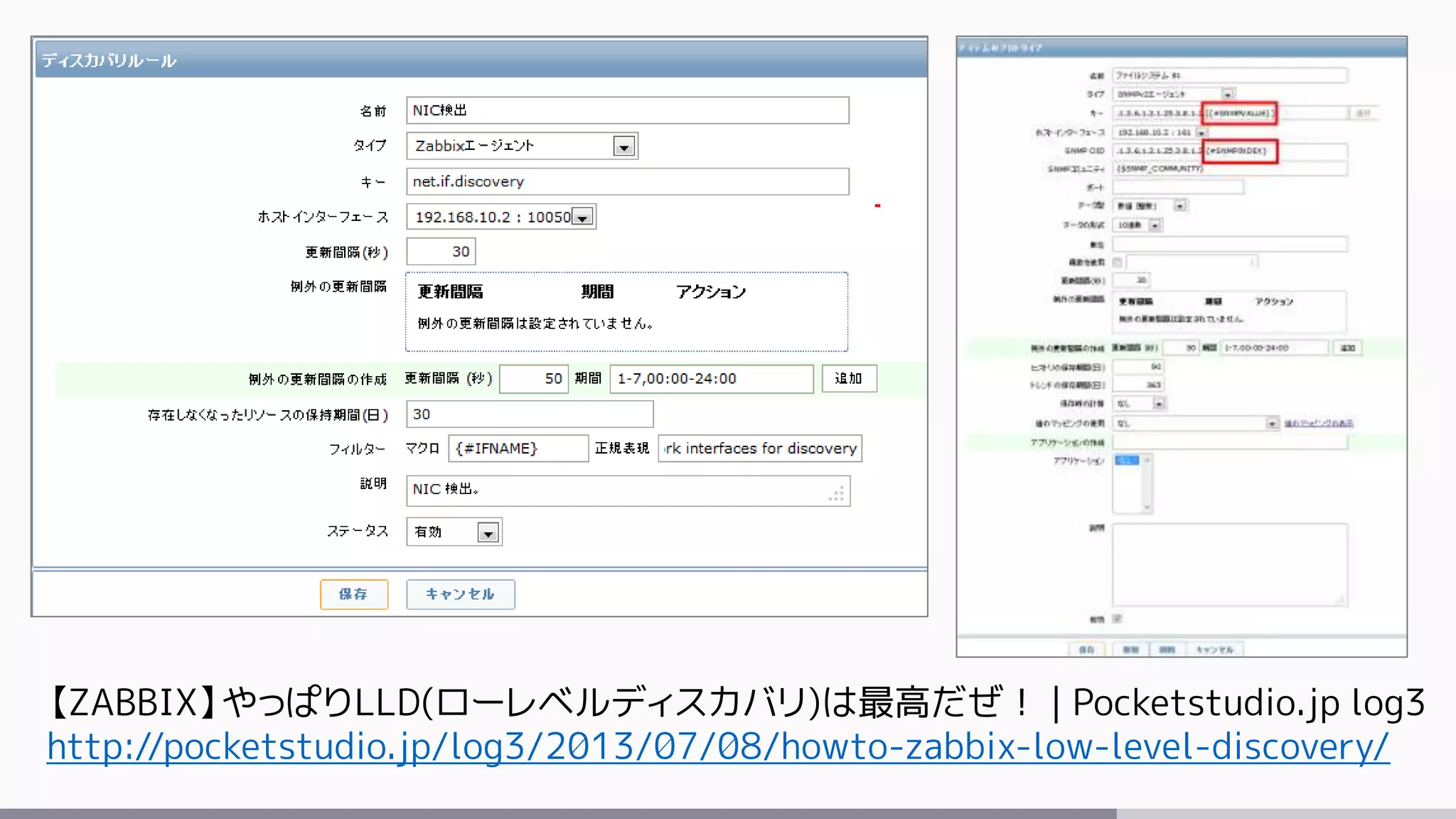Click the 保存 button in discovery rule form

coord(354,594)
